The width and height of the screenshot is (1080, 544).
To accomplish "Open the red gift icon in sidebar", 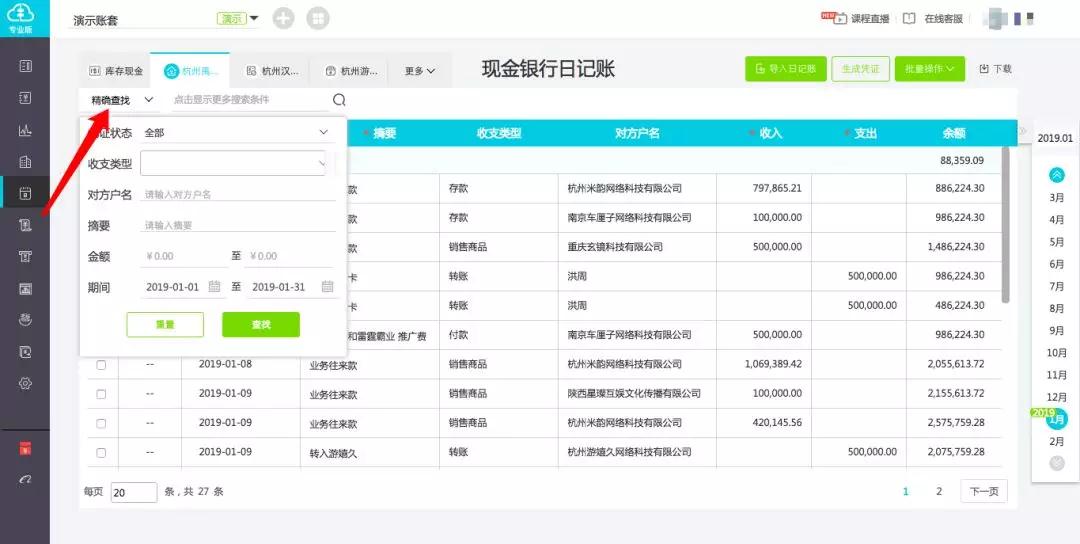I will 25,447.
